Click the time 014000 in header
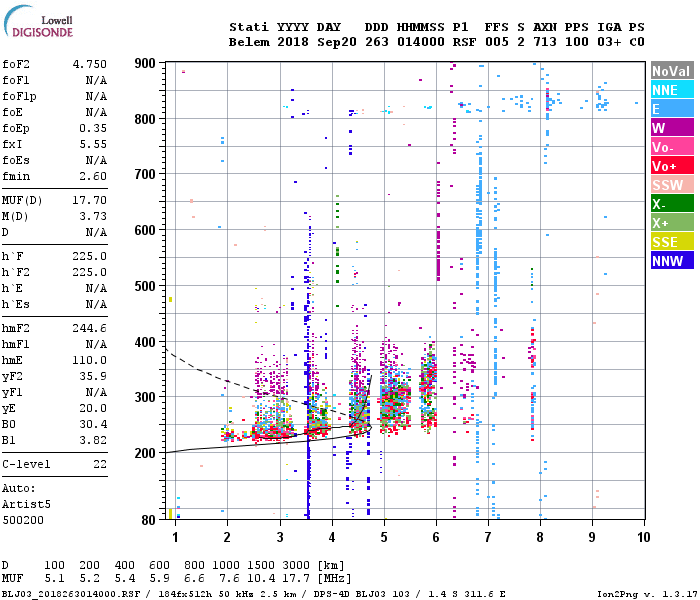This screenshot has height=600, width=700. [421, 42]
